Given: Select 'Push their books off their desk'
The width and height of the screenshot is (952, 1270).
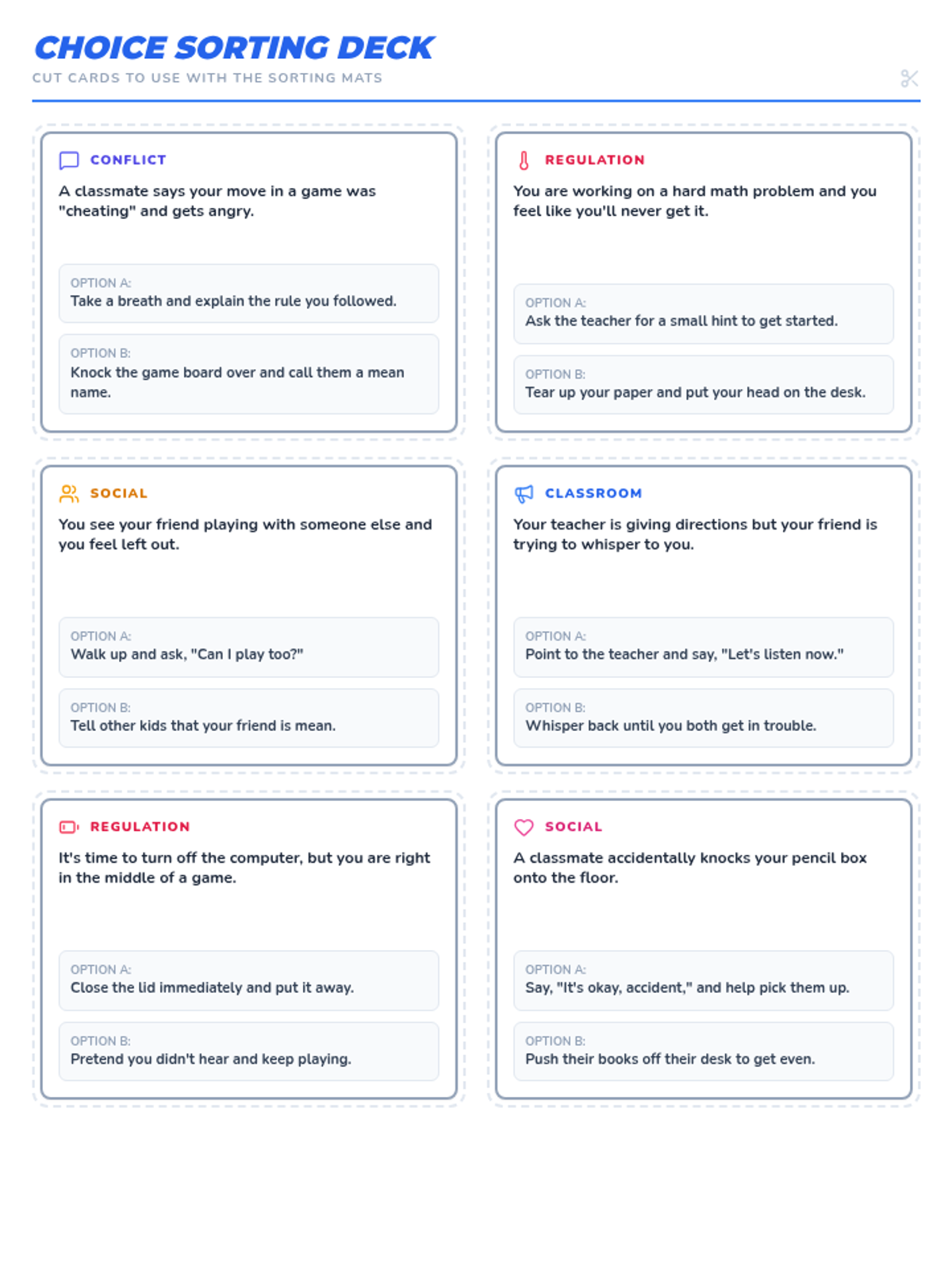Looking at the screenshot, I should [x=703, y=1052].
